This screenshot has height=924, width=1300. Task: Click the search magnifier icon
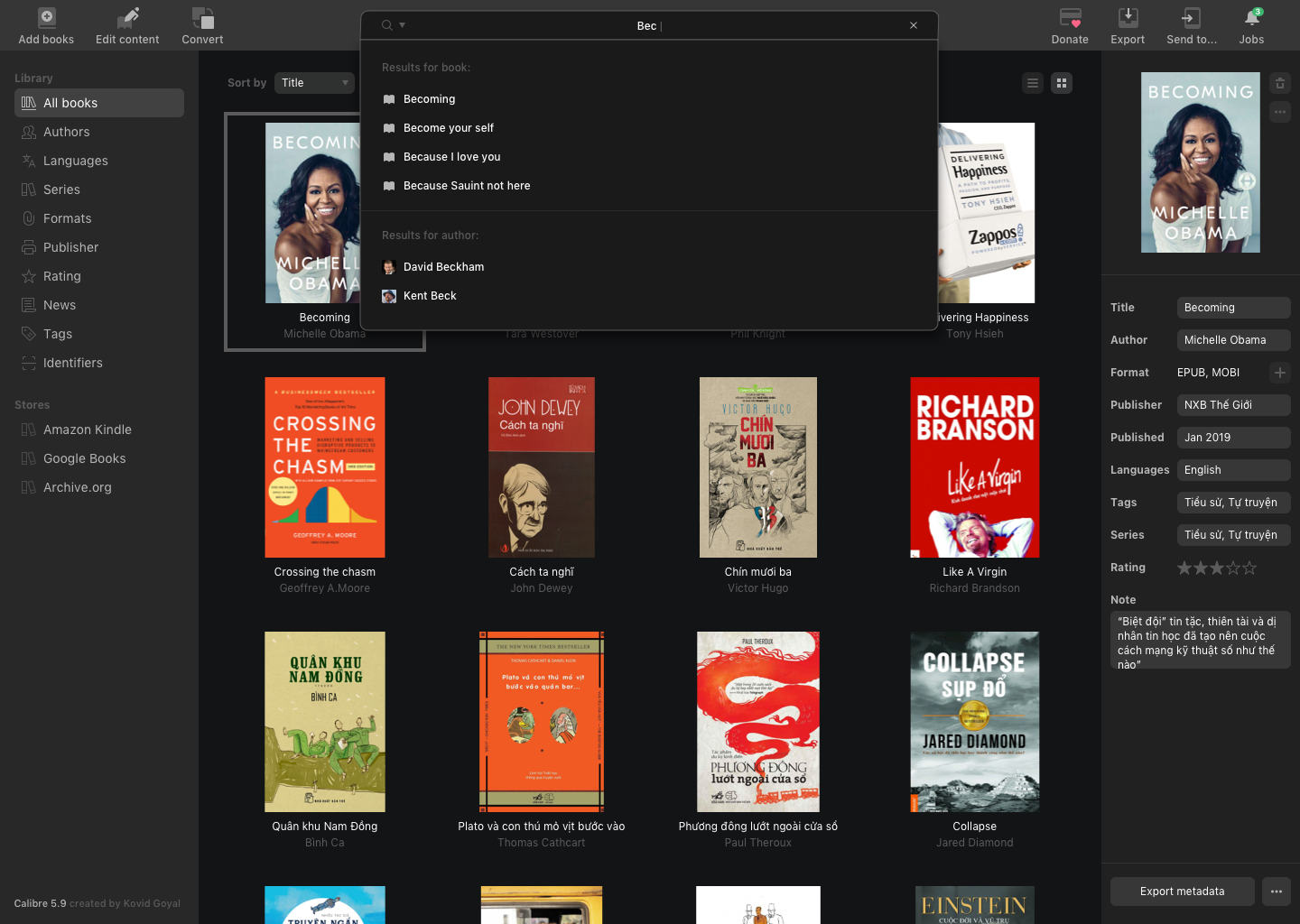click(x=387, y=25)
